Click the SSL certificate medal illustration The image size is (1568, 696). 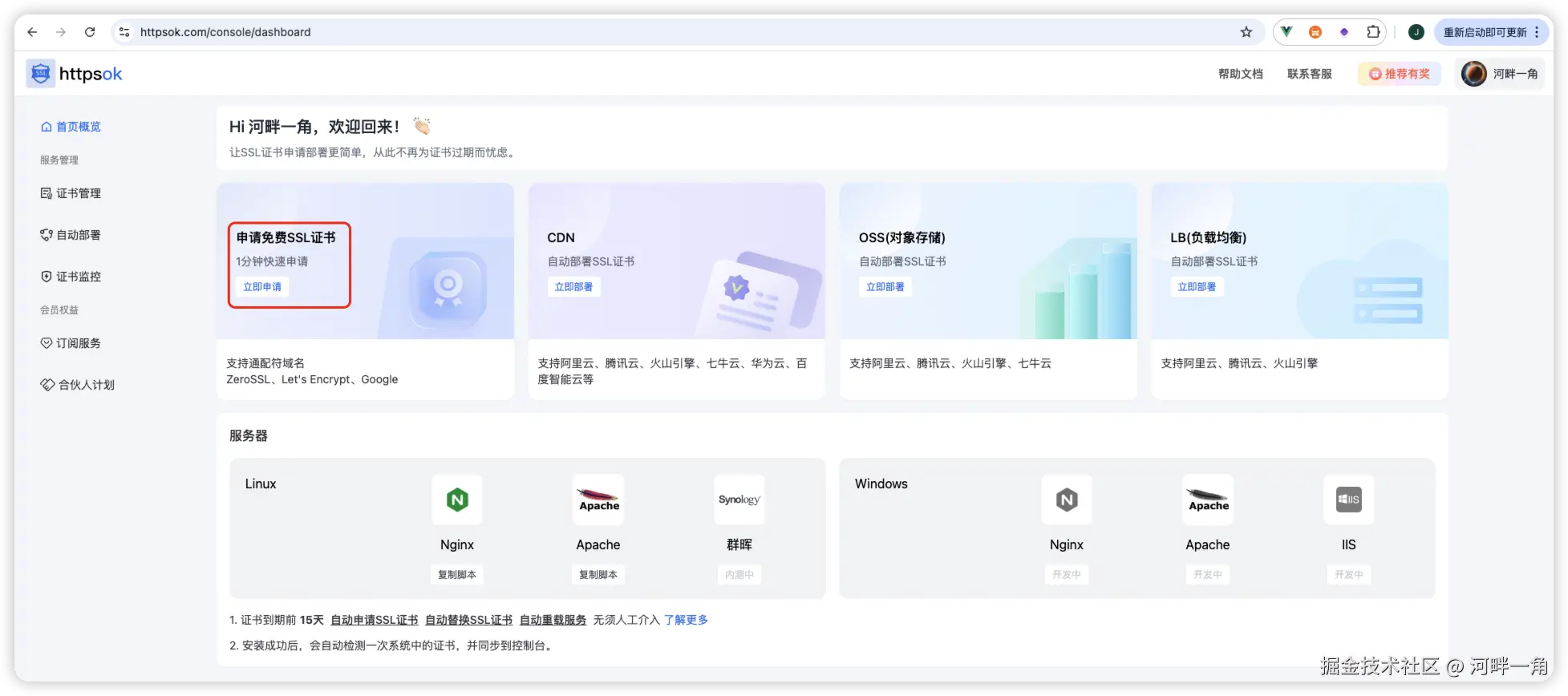tap(448, 290)
